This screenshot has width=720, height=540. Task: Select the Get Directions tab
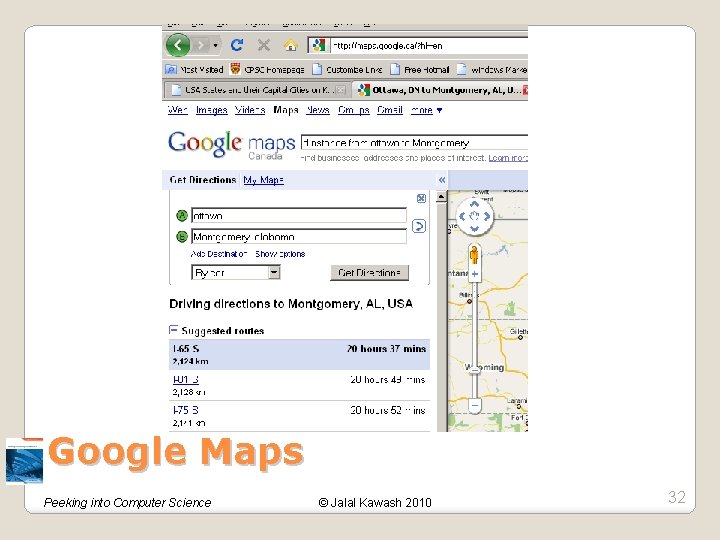[202, 180]
